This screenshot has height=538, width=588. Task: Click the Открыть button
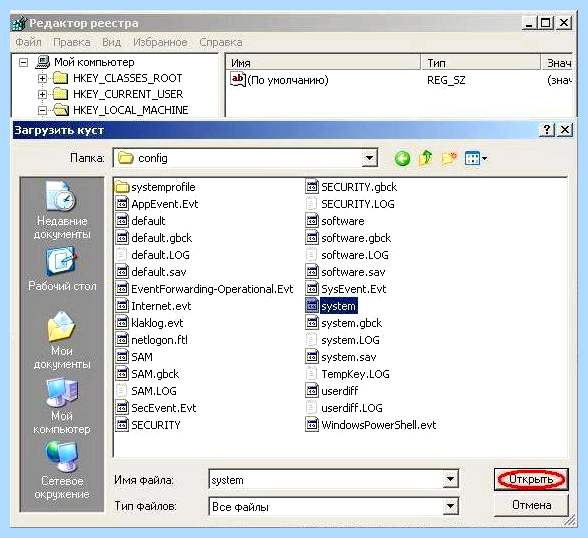coord(531,479)
